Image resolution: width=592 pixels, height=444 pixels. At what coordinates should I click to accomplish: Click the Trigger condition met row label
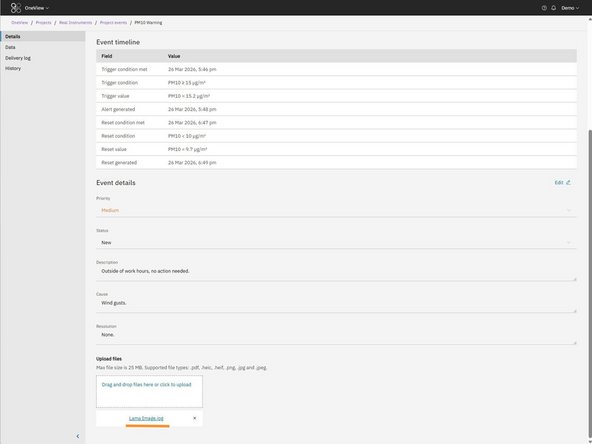(x=124, y=69)
